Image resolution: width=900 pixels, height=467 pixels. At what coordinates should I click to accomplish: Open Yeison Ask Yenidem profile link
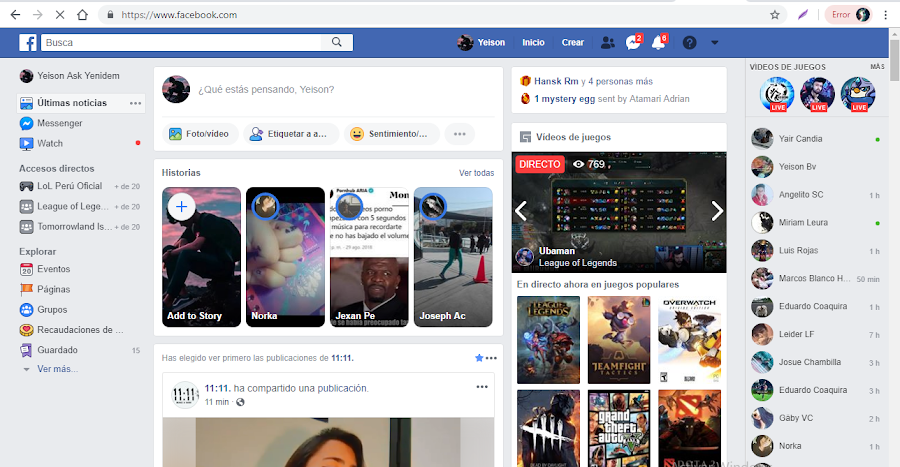pos(70,76)
